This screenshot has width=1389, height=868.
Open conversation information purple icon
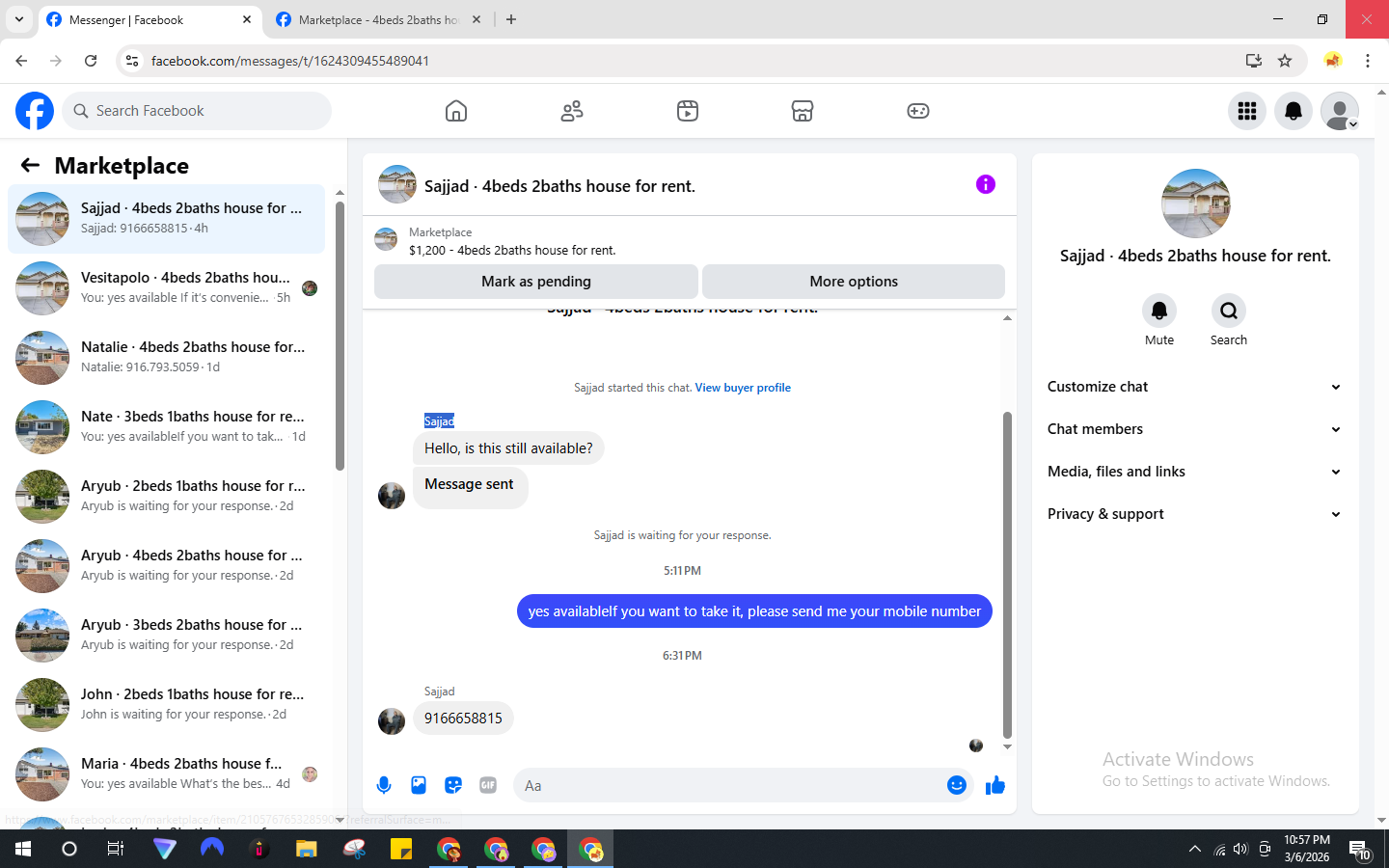[x=985, y=184]
